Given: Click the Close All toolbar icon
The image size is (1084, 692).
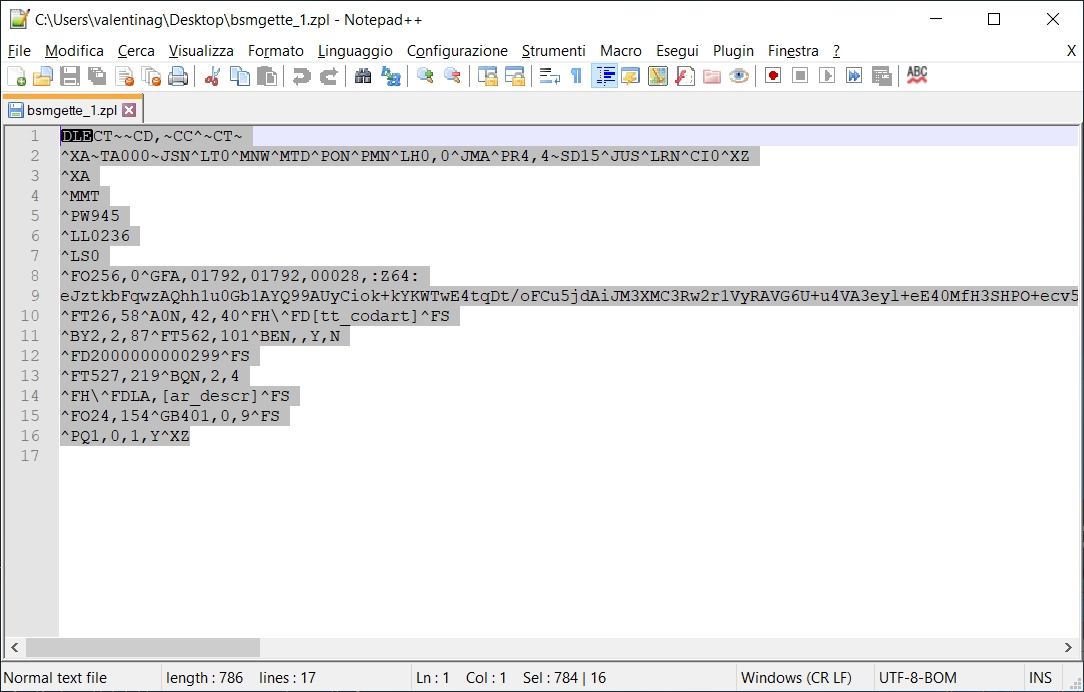Looking at the screenshot, I should pyautogui.click(x=151, y=76).
